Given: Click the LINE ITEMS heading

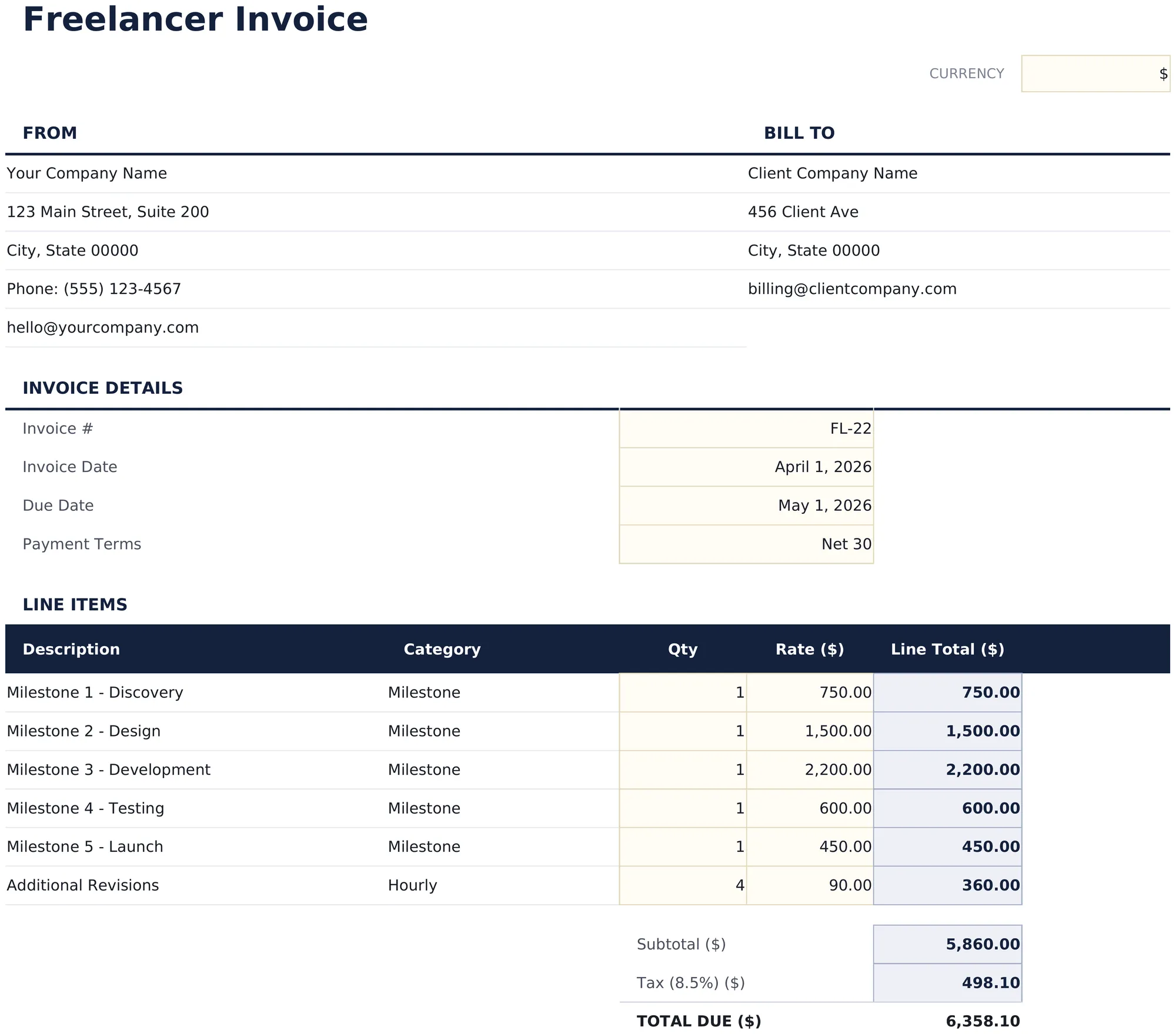Looking at the screenshot, I should click(75, 604).
